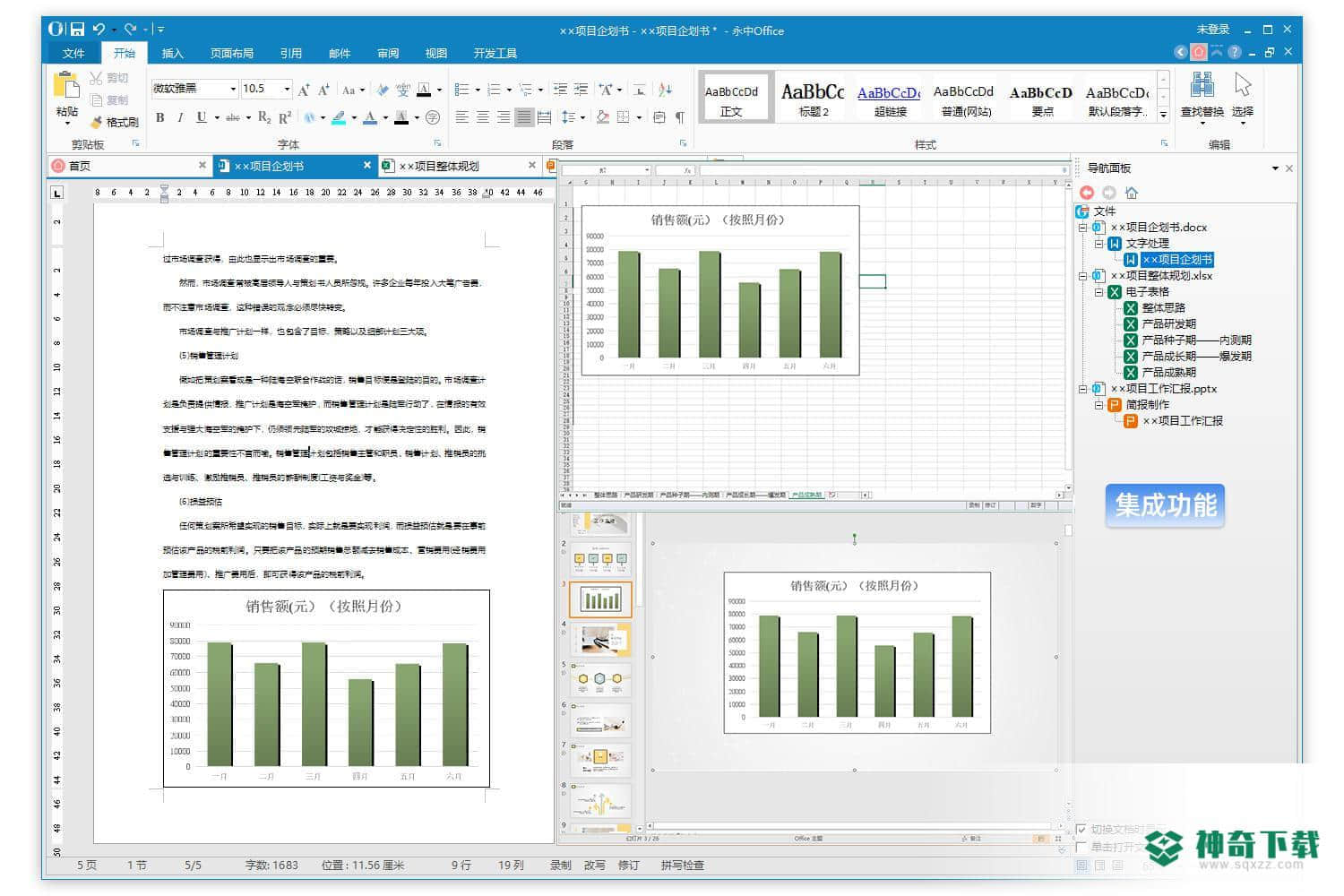Toggle superscript R² formatting
Screen dimensions: 1344x896
285,117
